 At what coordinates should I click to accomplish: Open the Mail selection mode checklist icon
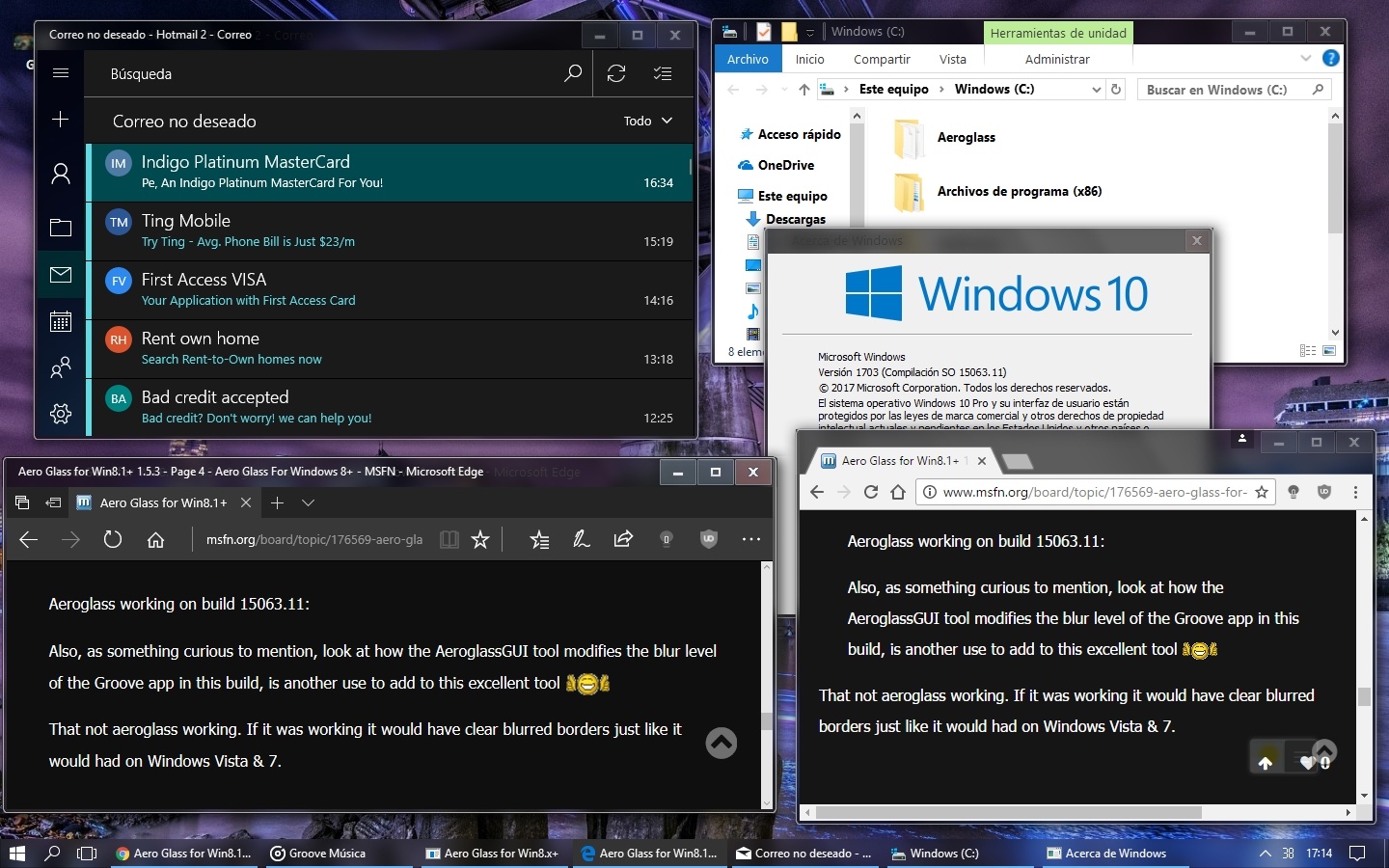click(663, 73)
